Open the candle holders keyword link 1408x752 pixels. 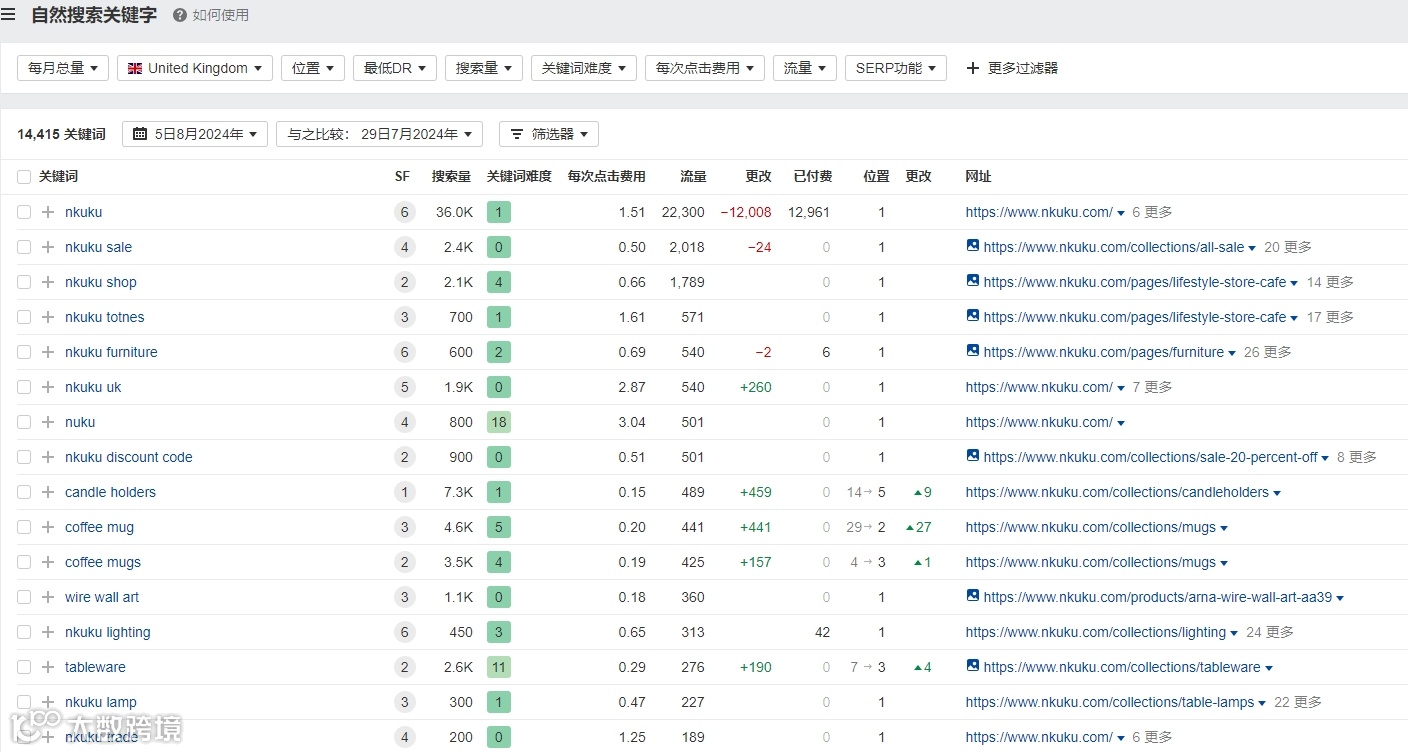coord(110,492)
